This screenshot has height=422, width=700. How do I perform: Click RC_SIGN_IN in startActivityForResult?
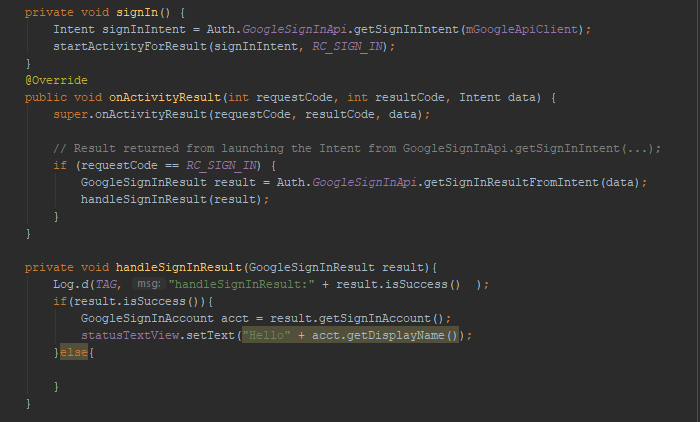(x=347, y=46)
